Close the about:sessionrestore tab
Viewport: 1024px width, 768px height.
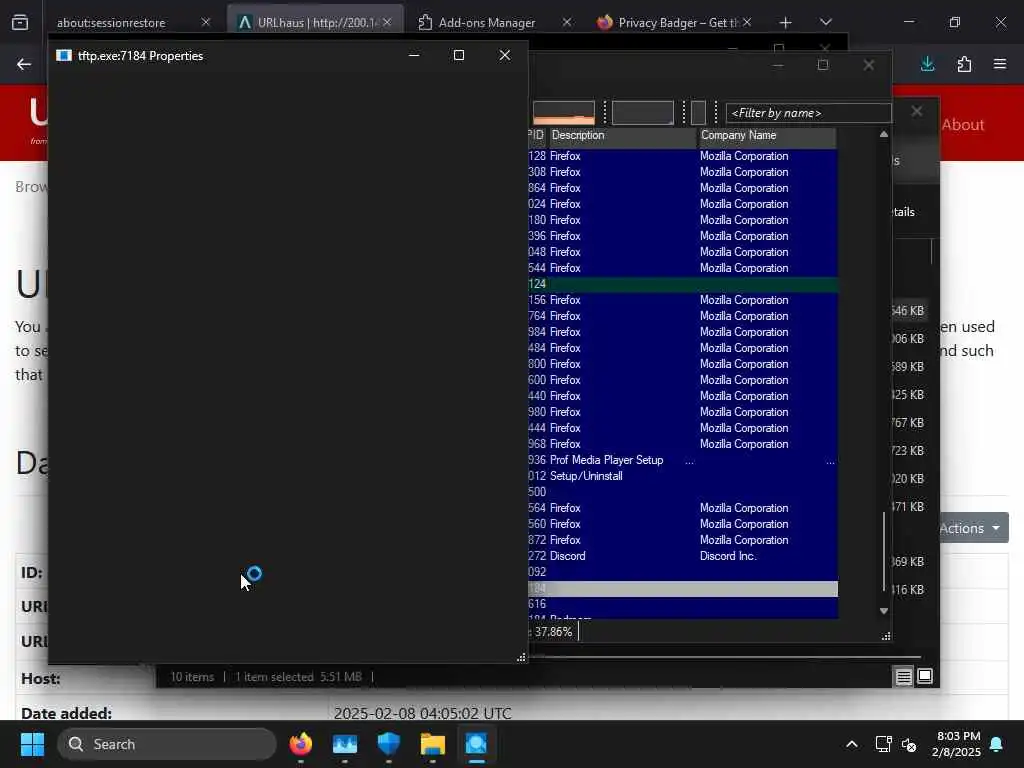coord(206,22)
